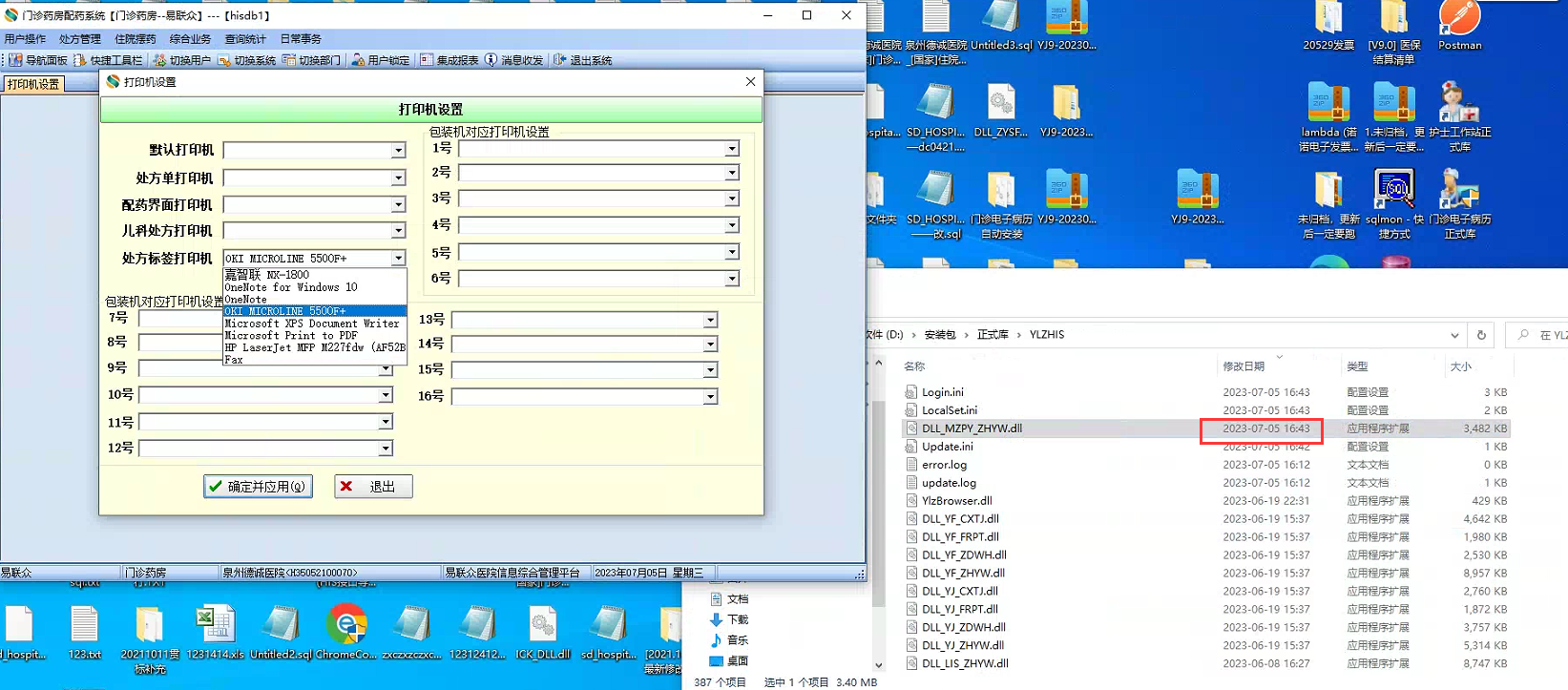Viewport: 1568px width, 690px height.
Task: Open the 处方管理 menu
Action: click(x=80, y=39)
